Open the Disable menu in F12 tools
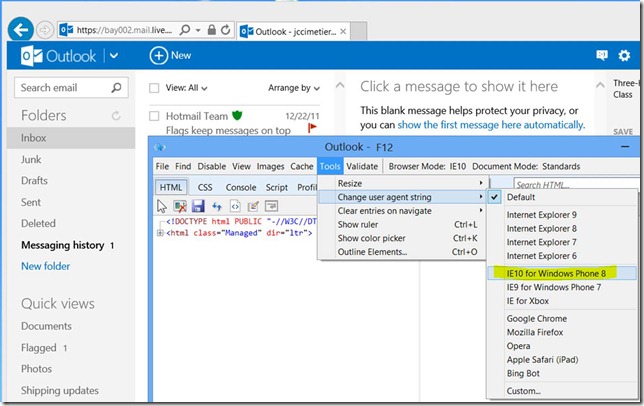Image resolution: width=644 pixels, height=406 pixels. (212, 166)
